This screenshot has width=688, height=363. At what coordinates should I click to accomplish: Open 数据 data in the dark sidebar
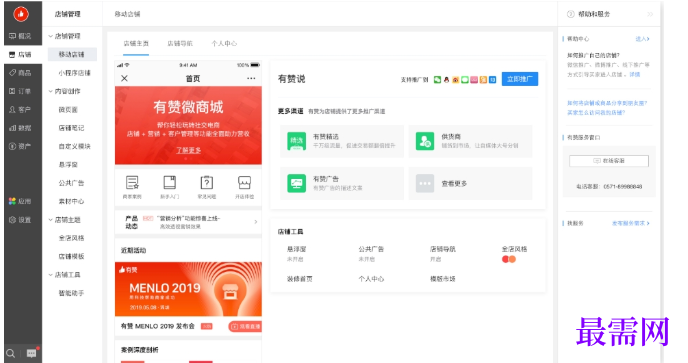21,128
